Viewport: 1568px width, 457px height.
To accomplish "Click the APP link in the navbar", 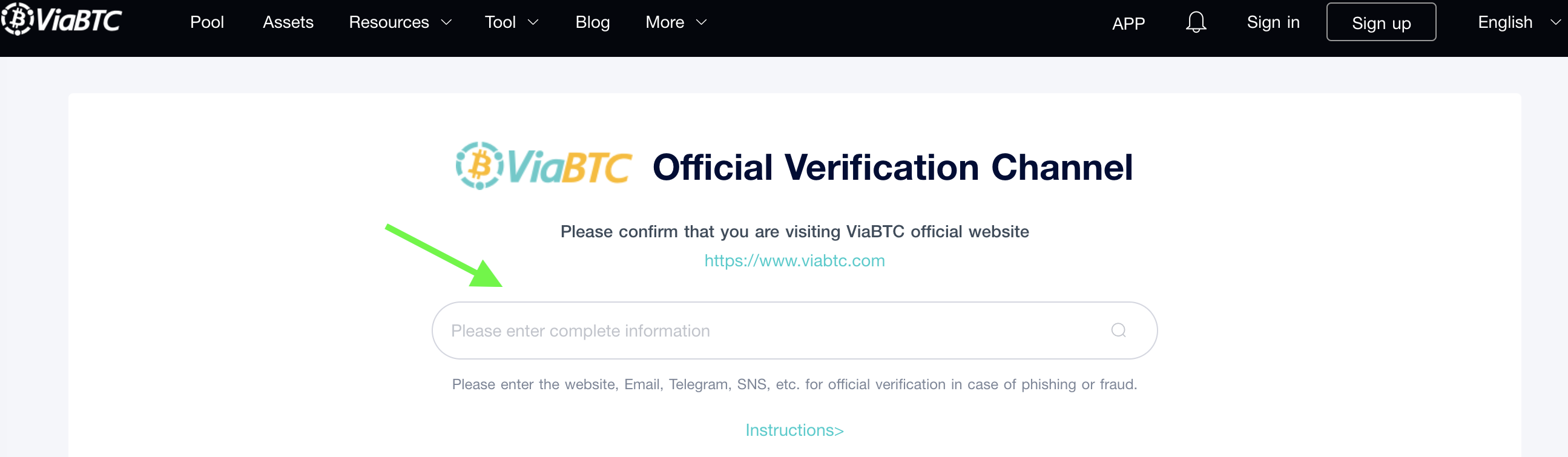I will pyautogui.click(x=1128, y=23).
